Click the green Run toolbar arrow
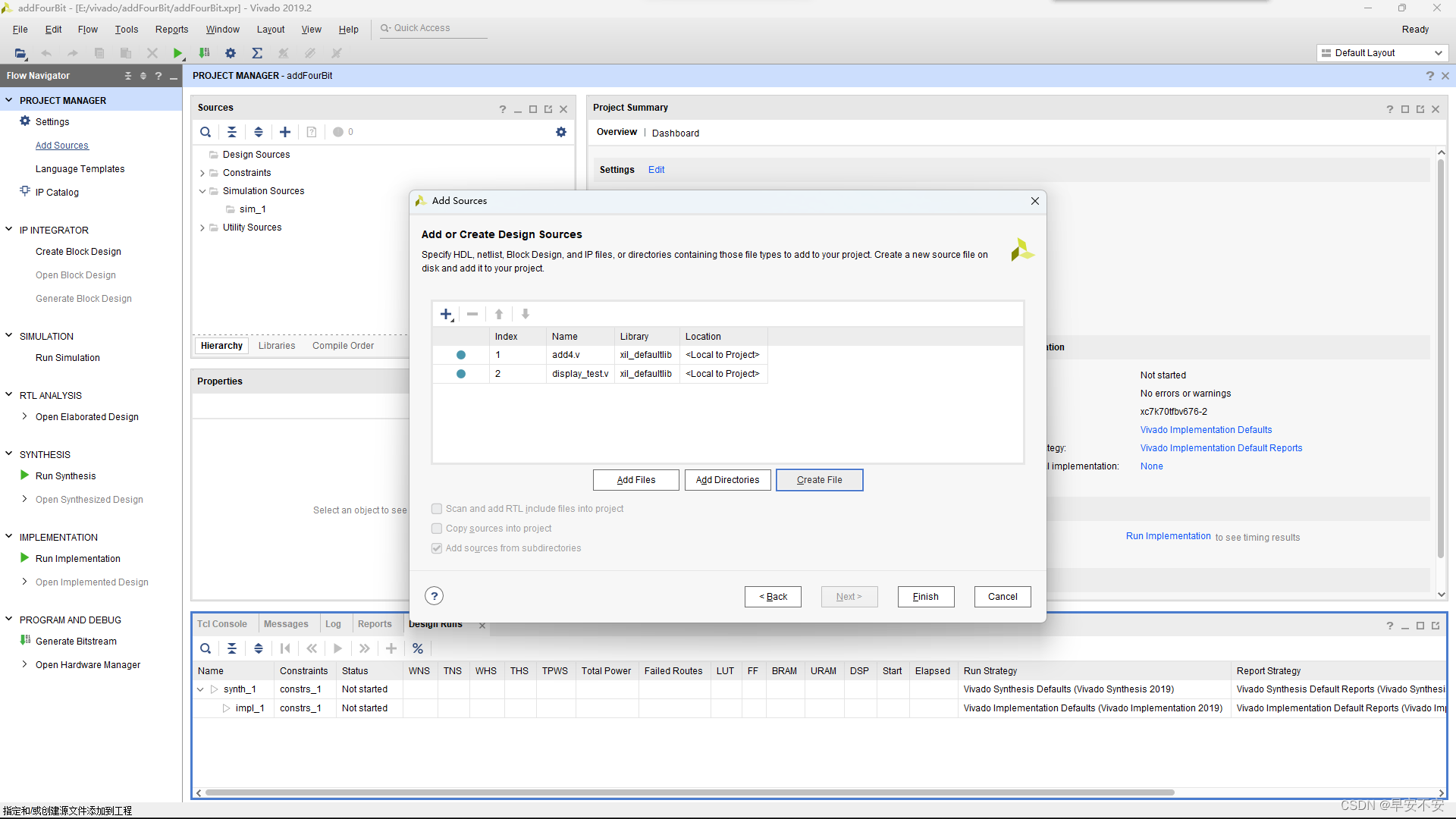The height and width of the screenshot is (819, 1456). 177,53
